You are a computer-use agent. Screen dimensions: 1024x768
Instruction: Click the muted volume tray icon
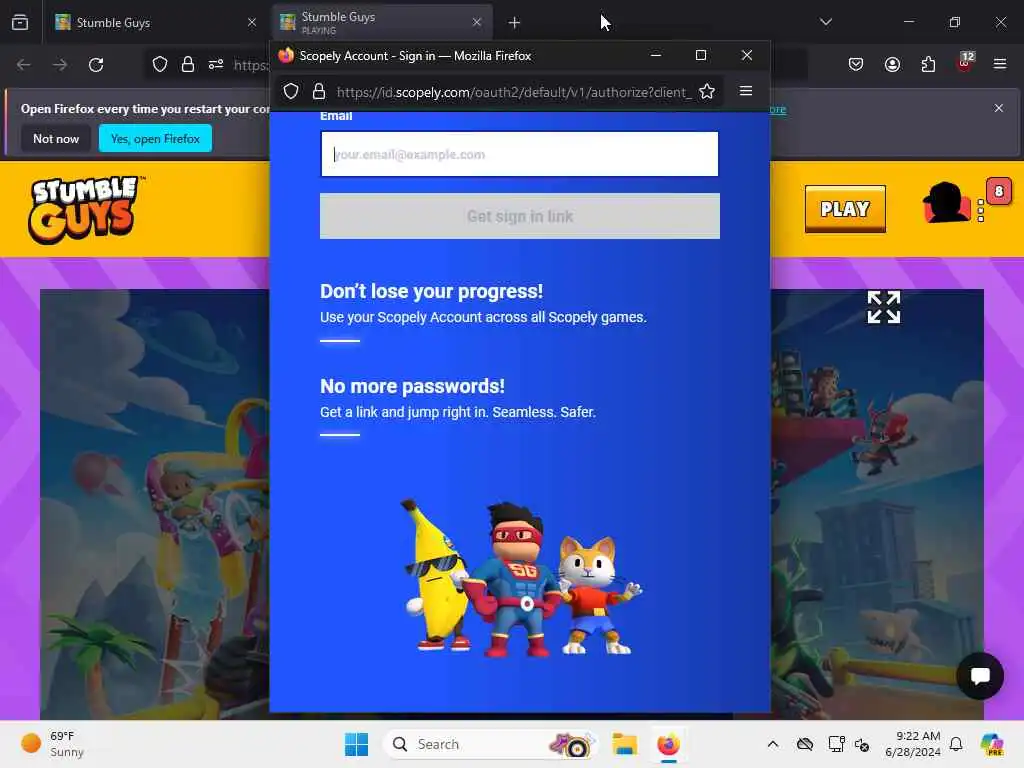click(861, 744)
